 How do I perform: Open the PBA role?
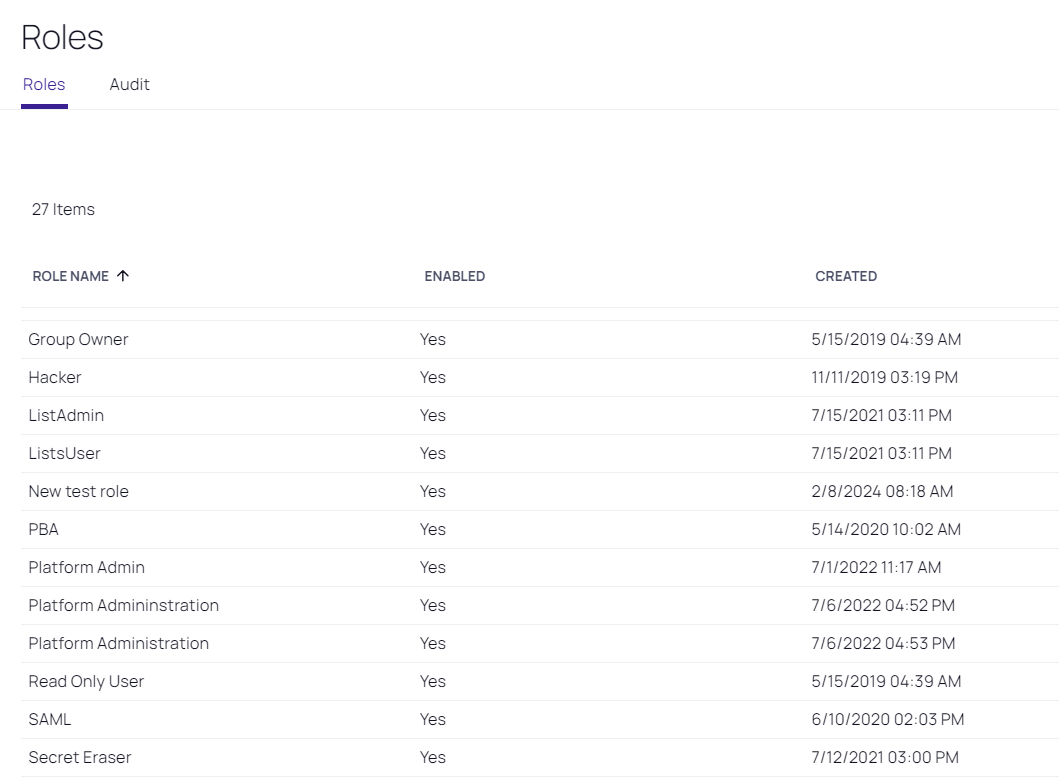[43, 530]
